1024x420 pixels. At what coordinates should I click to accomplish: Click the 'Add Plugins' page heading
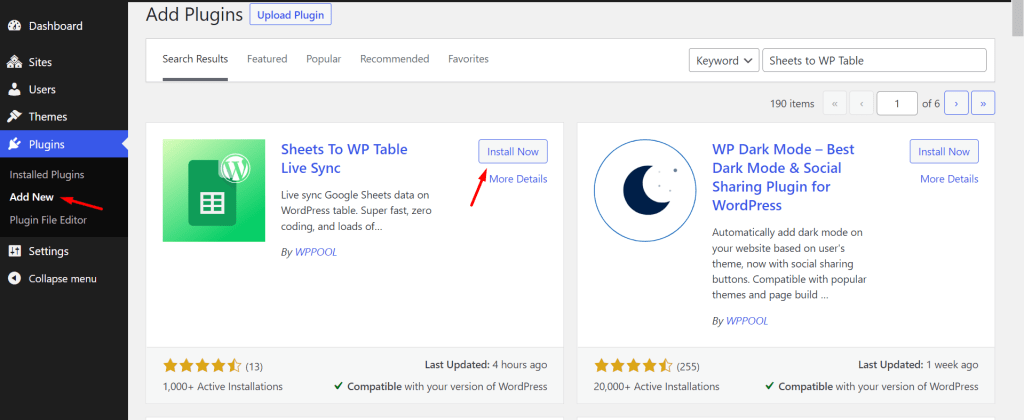coord(195,14)
